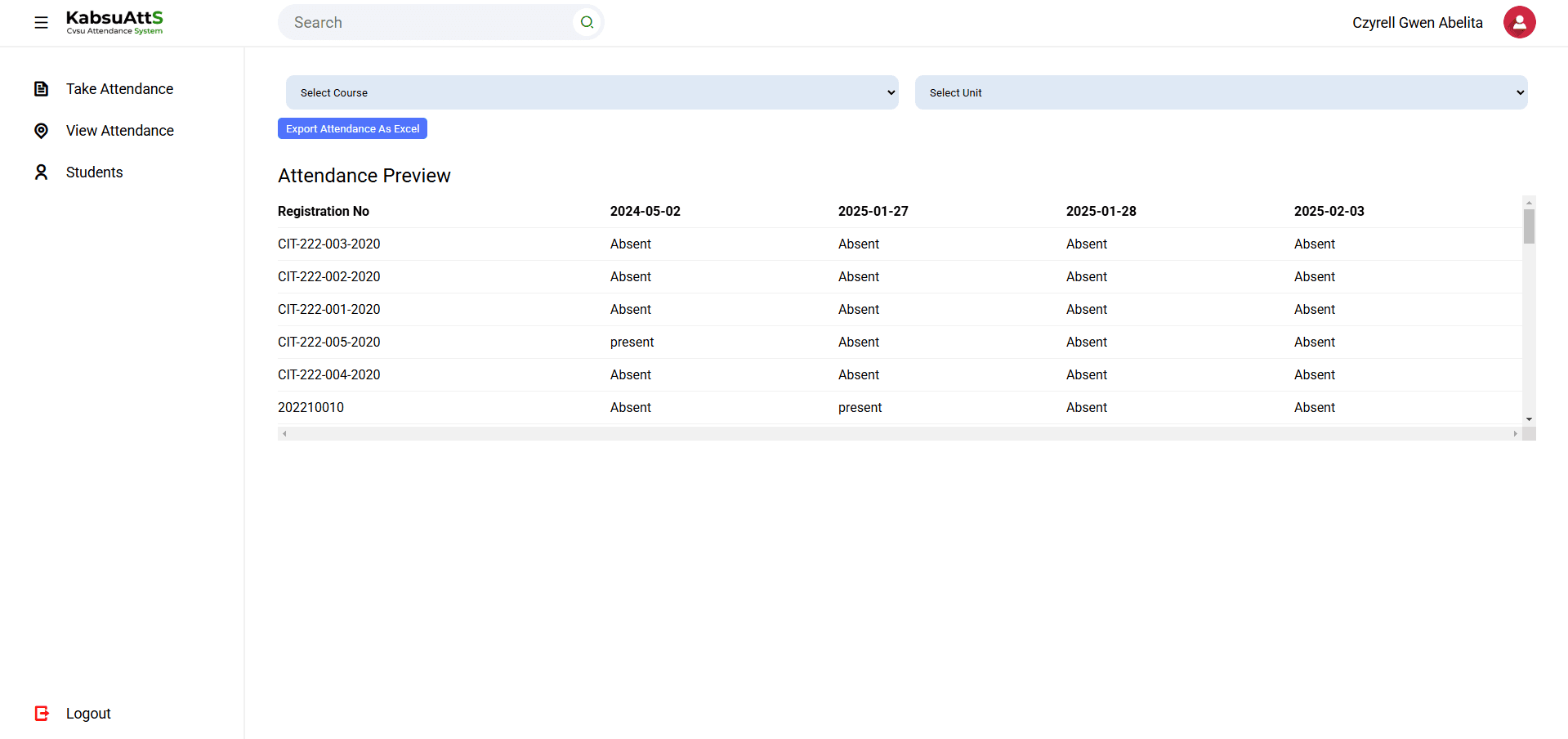This screenshot has height=739, width=1568.
Task: Click the red Logout icon
Action: tap(42, 714)
